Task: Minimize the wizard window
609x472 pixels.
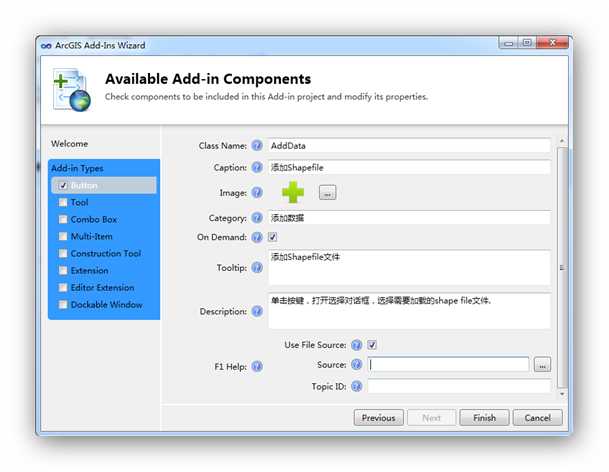Action: [x=508, y=43]
